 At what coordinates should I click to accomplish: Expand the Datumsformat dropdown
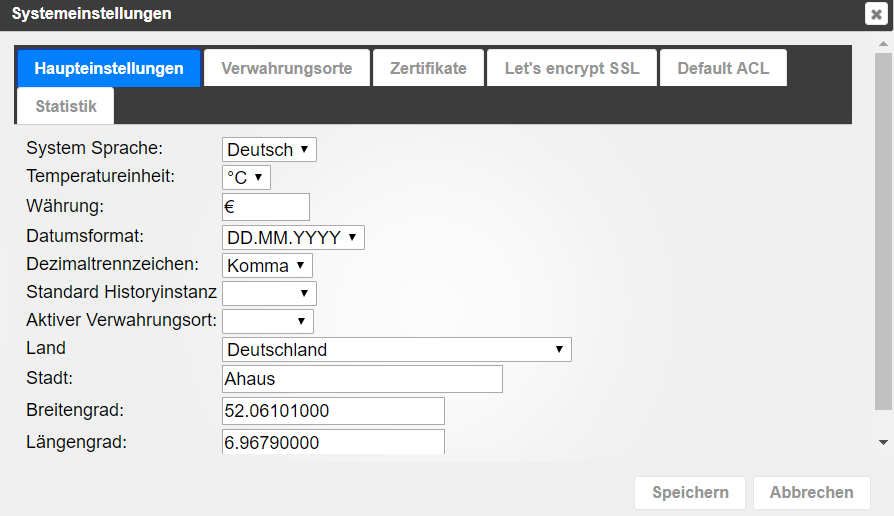pos(293,238)
